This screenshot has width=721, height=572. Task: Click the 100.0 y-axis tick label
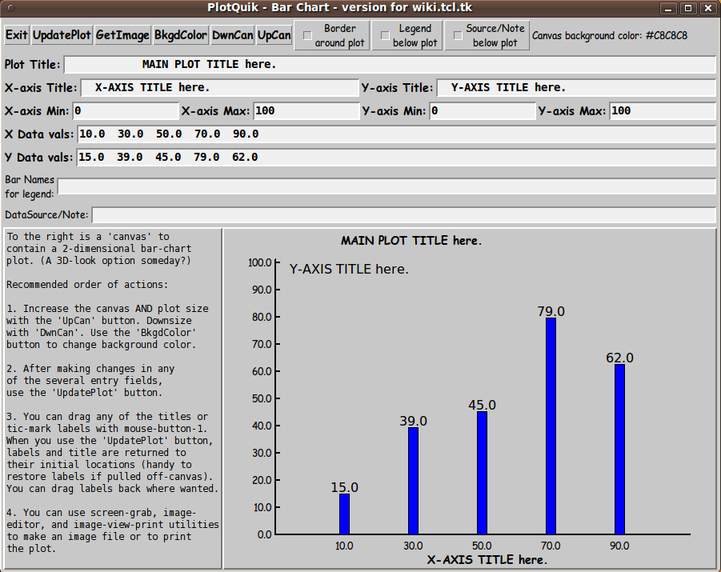[260, 263]
